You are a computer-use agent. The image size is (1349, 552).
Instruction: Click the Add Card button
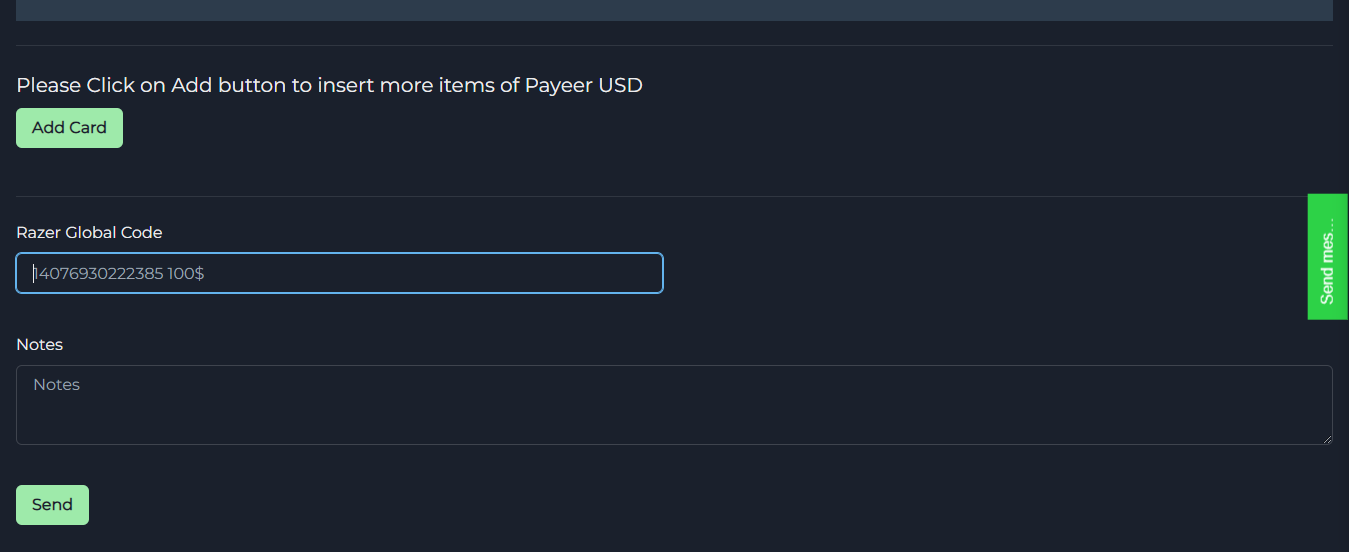pyautogui.click(x=69, y=128)
